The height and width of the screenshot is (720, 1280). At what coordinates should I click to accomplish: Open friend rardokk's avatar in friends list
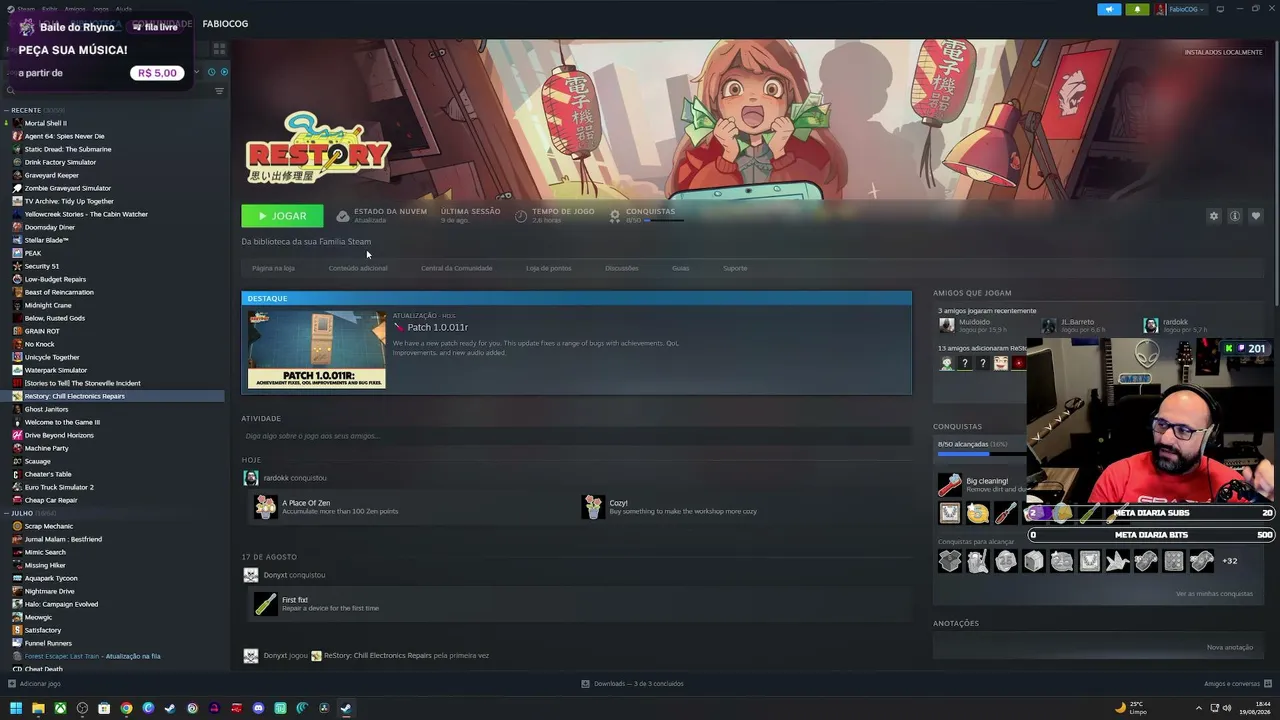coord(1151,325)
